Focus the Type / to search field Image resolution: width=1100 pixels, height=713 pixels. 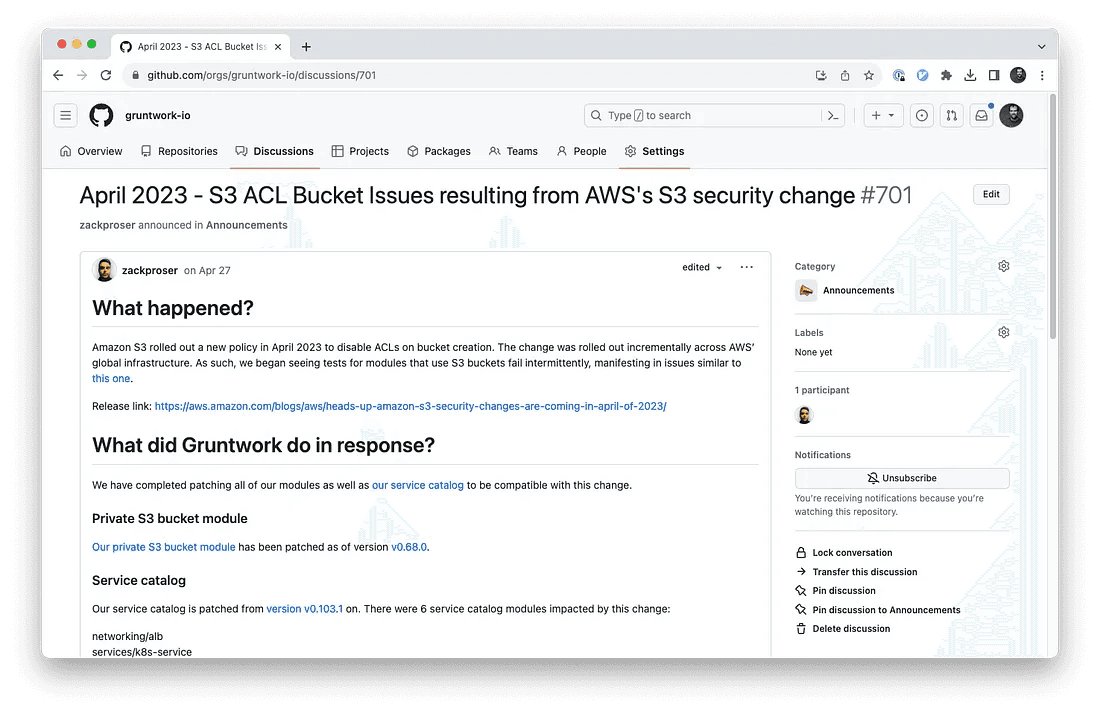coord(714,115)
